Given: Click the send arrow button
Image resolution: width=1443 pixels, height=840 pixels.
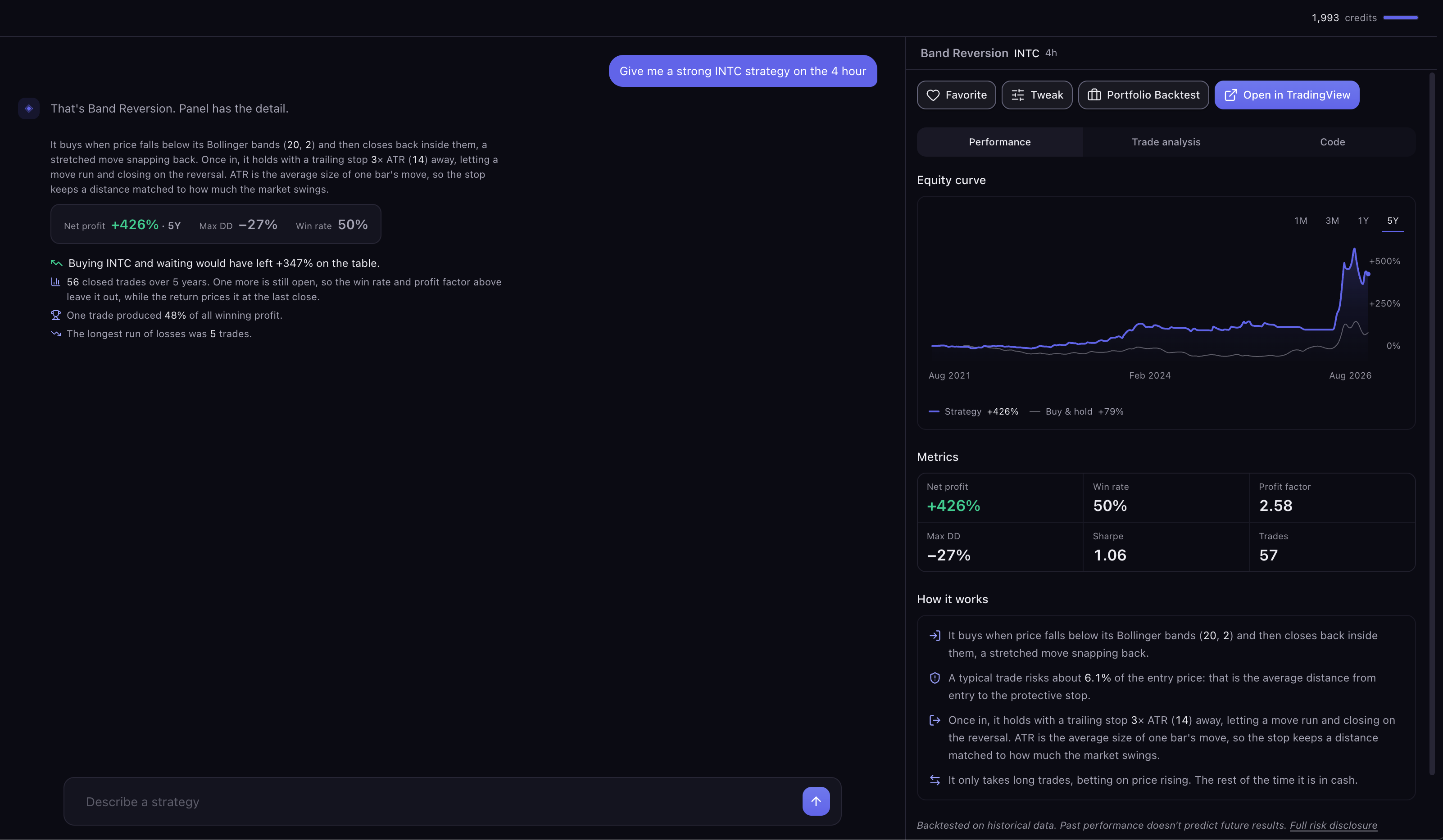Looking at the screenshot, I should coord(816,801).
